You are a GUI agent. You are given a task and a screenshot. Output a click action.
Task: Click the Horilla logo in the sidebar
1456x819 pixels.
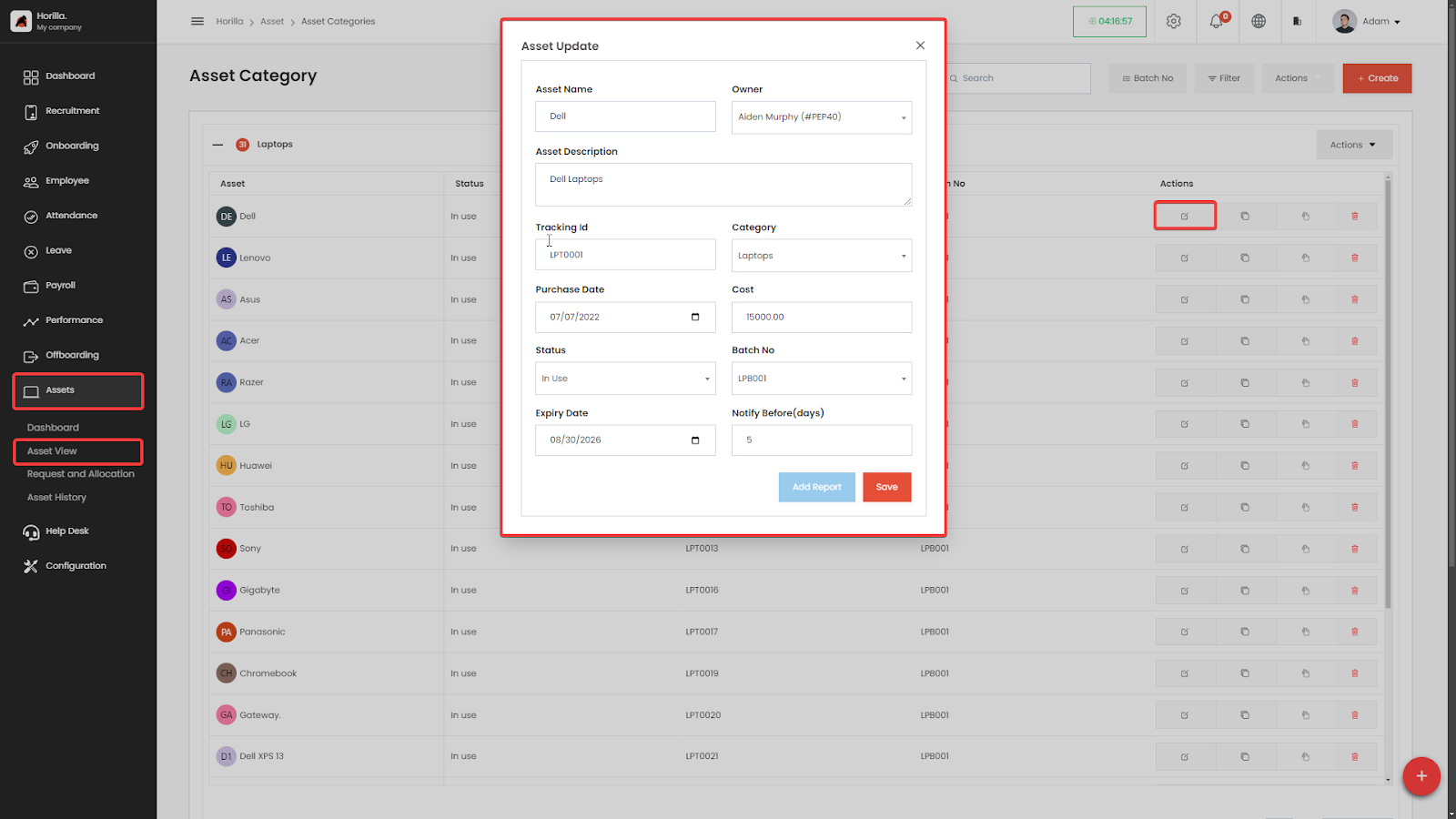21,21
